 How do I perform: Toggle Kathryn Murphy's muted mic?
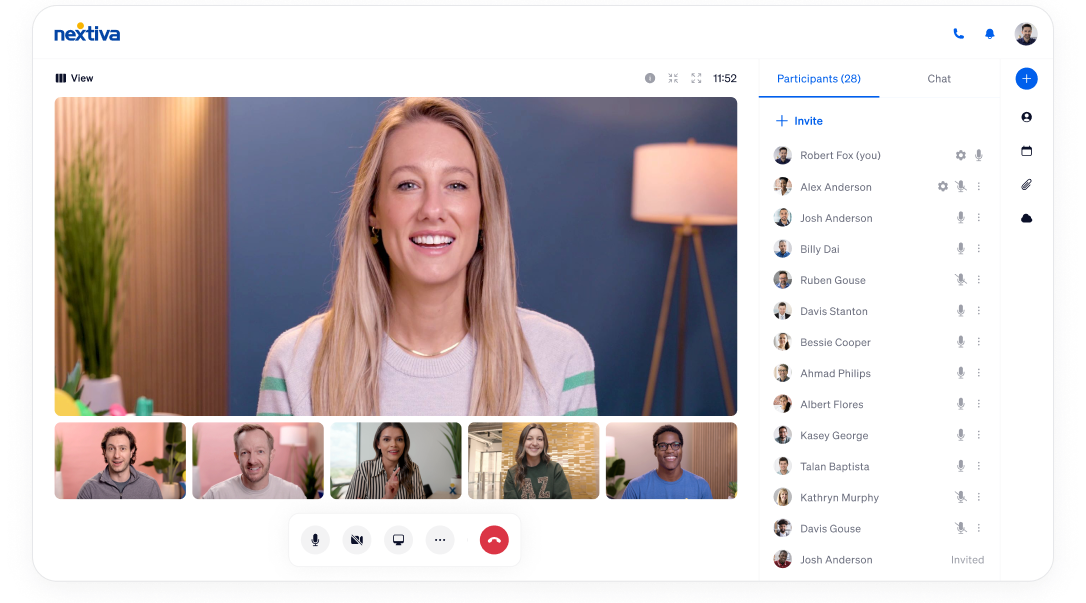[x=960, y=497]
